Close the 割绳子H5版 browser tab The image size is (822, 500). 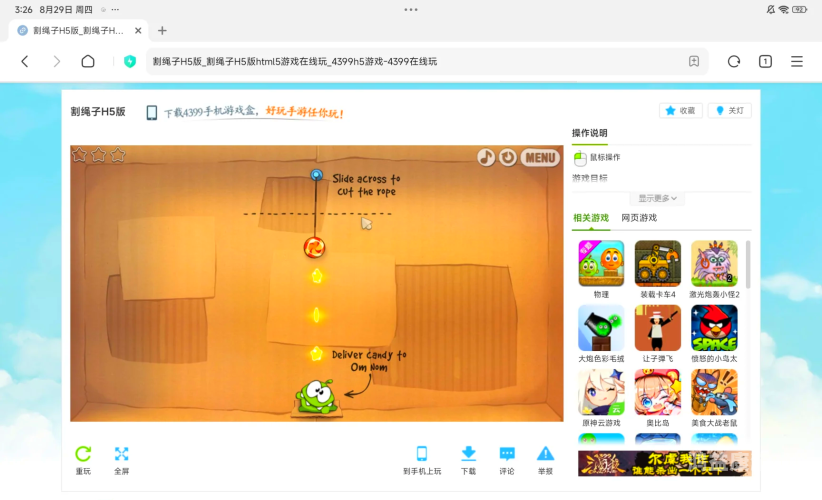(138, 30)
